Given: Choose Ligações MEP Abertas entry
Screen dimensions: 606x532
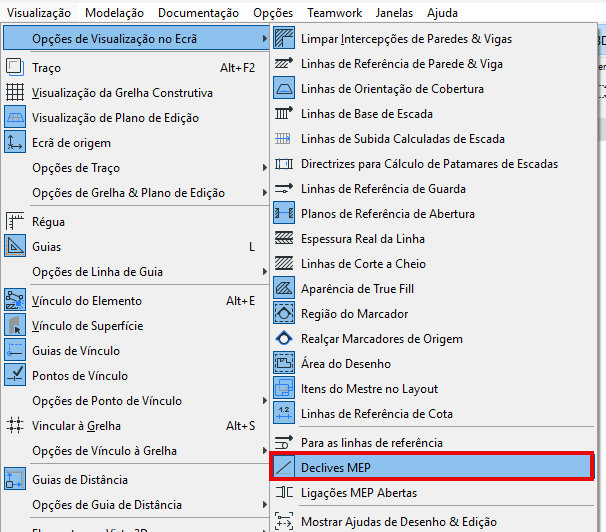Looking at the screenshot, I should 433,493.
